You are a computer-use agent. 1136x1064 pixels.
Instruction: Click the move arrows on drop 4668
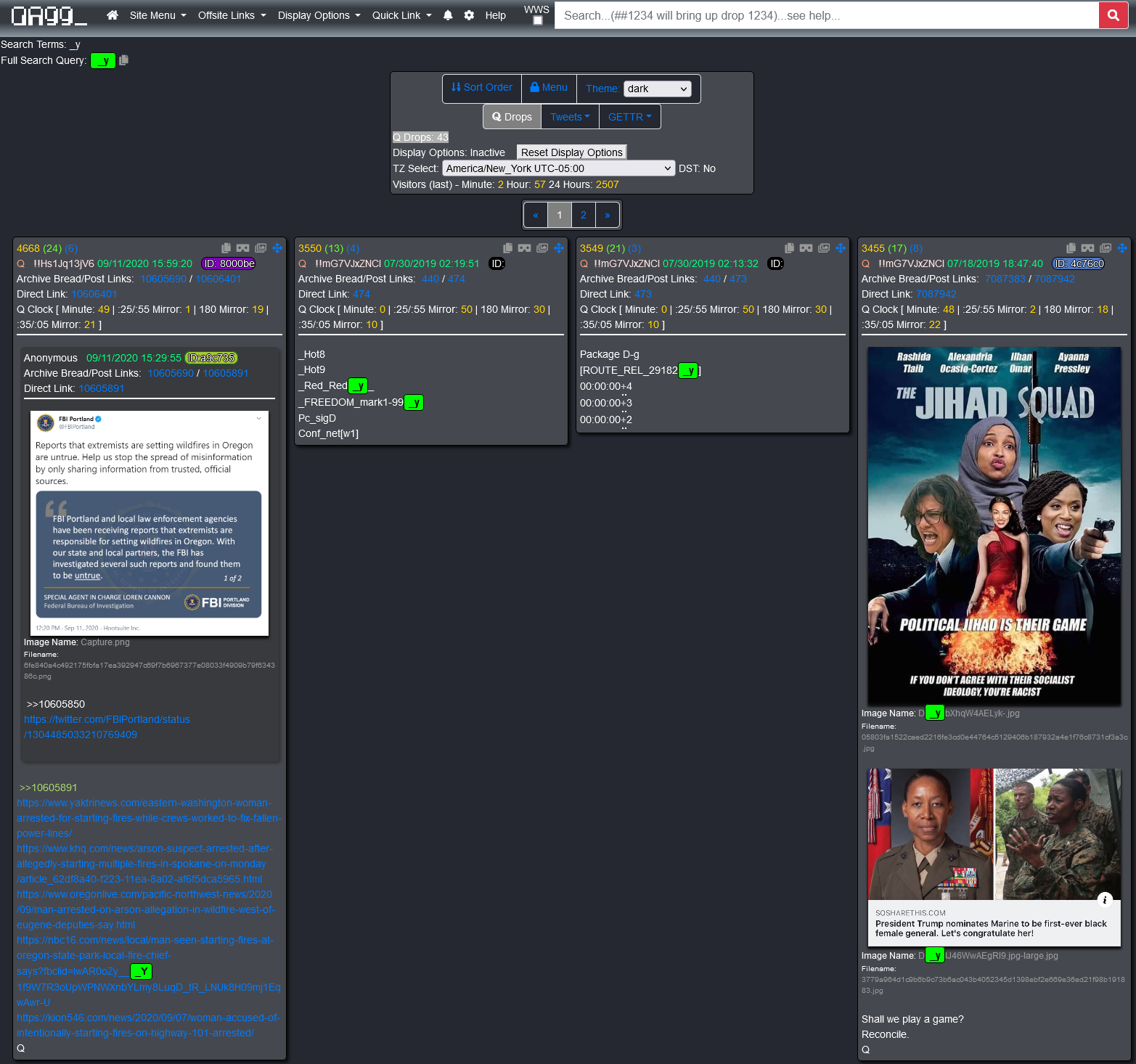pyautogui.click(x=277, y=248)
